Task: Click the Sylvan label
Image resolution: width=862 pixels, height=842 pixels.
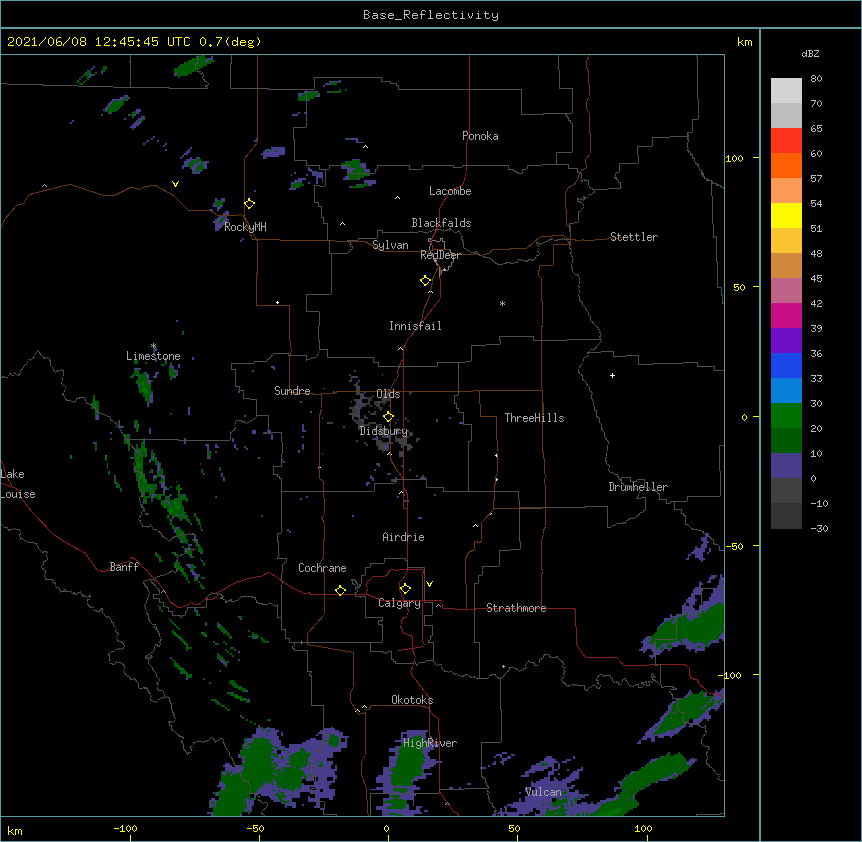Action: [390, 245]
